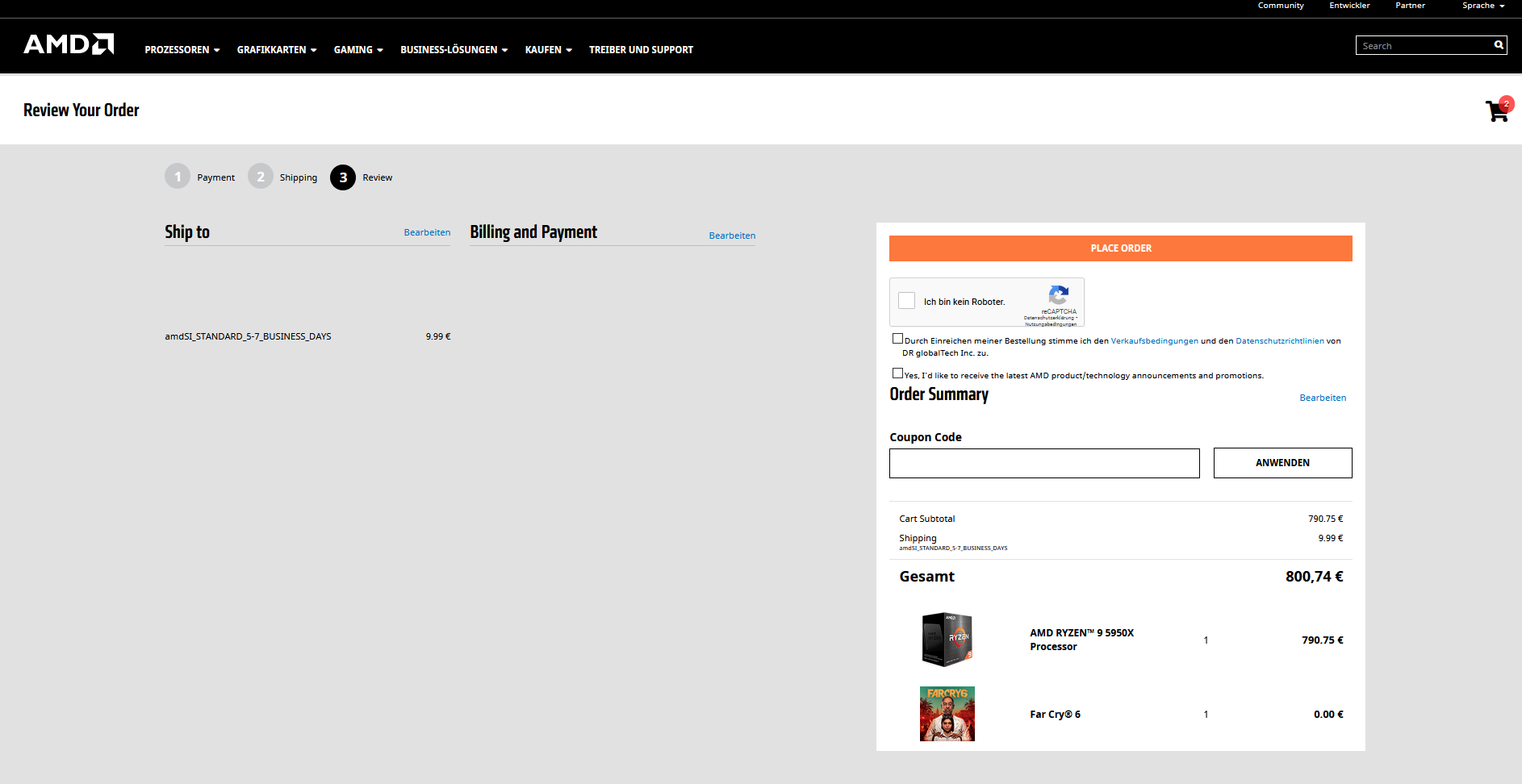Accept the Verkaufsbedingungen terms checkbox

[897, 339]
